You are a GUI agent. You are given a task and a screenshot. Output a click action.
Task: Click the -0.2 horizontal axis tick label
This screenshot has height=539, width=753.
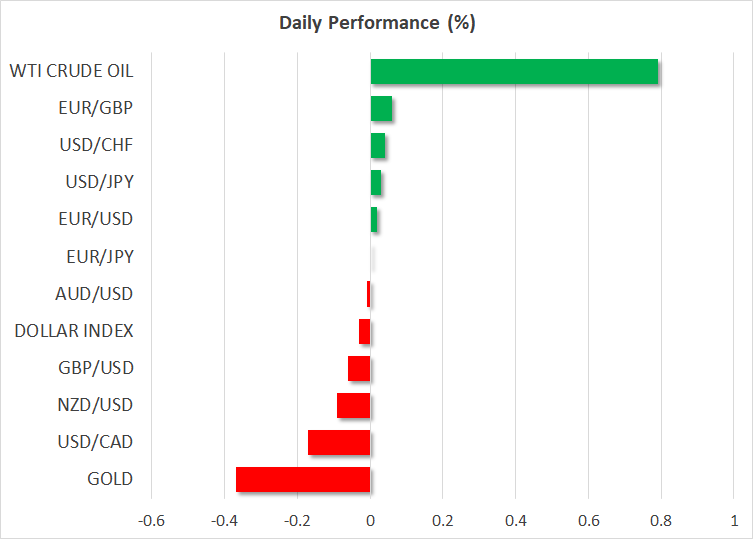pos(297,521)
